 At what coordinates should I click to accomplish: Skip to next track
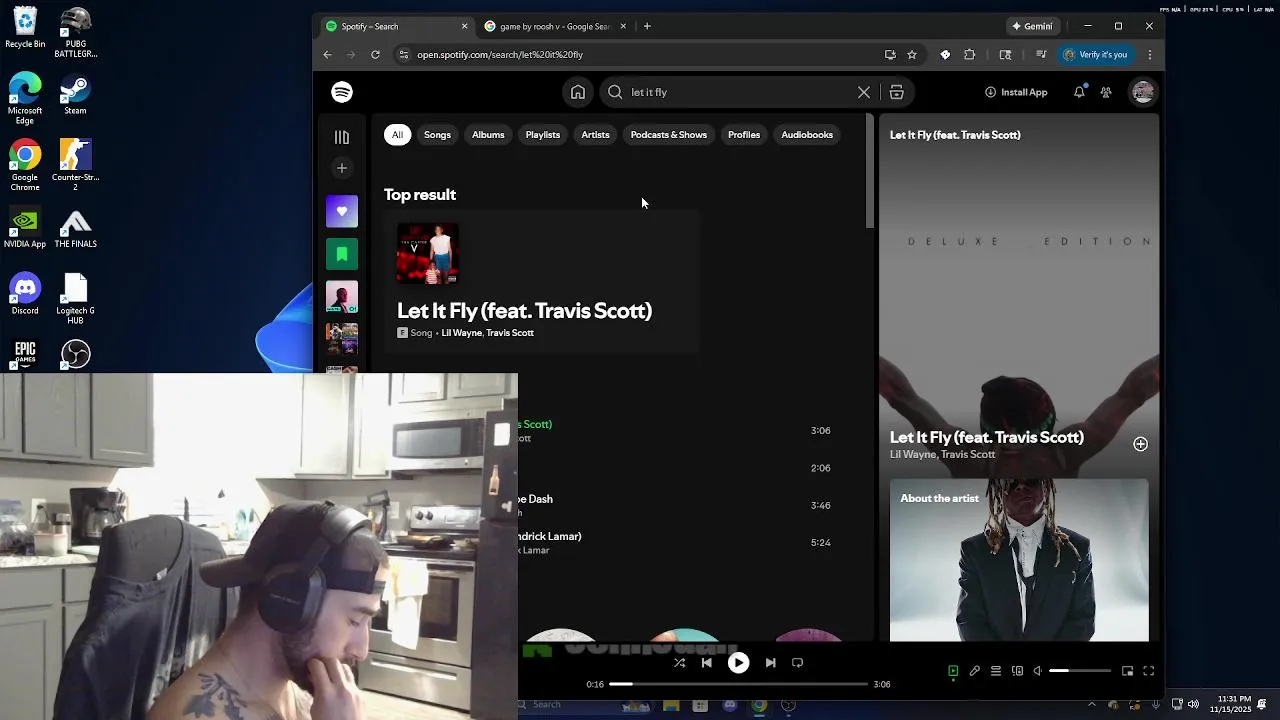[770, 662]
